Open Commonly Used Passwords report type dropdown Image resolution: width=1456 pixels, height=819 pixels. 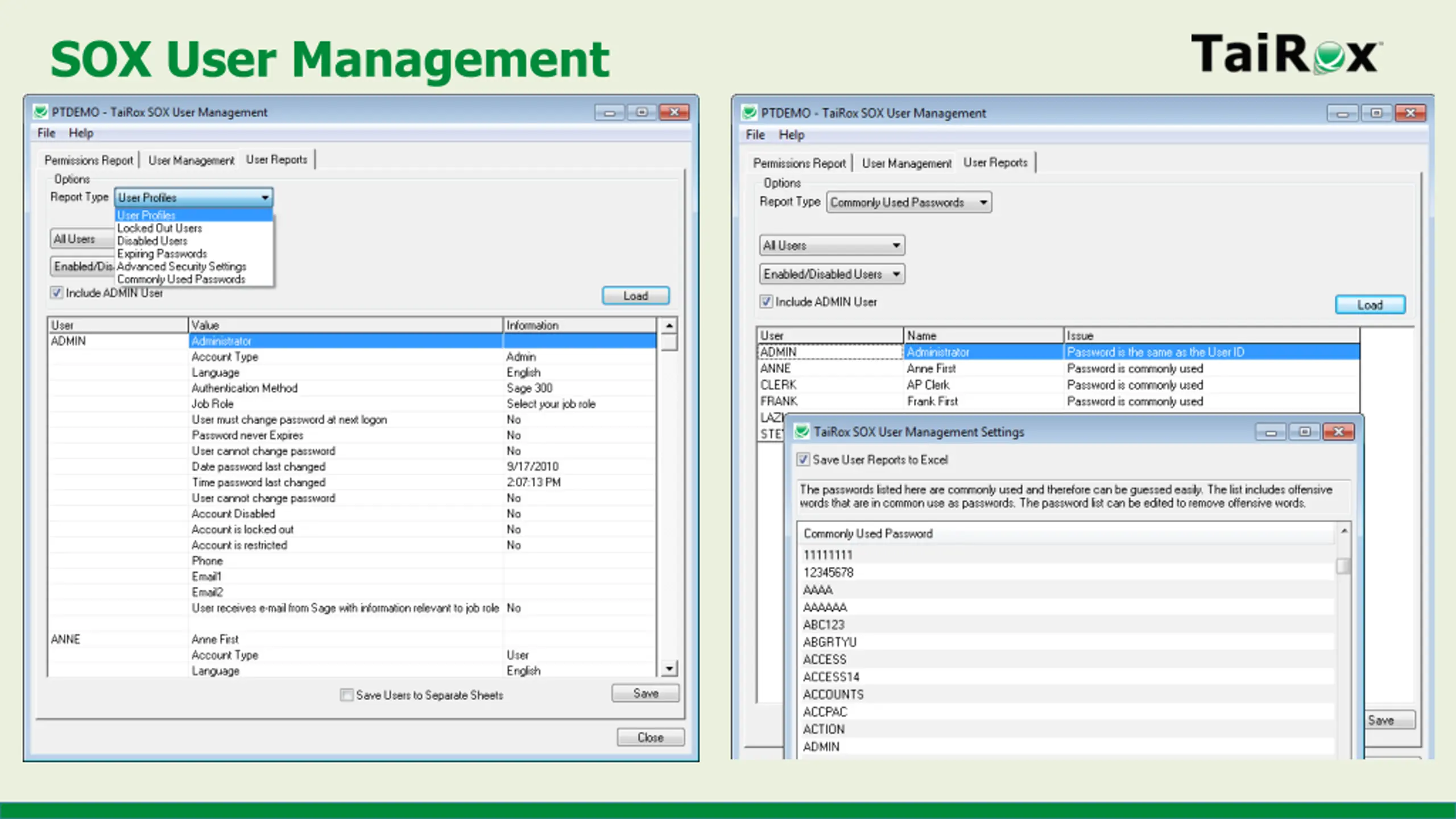(909, 202)
